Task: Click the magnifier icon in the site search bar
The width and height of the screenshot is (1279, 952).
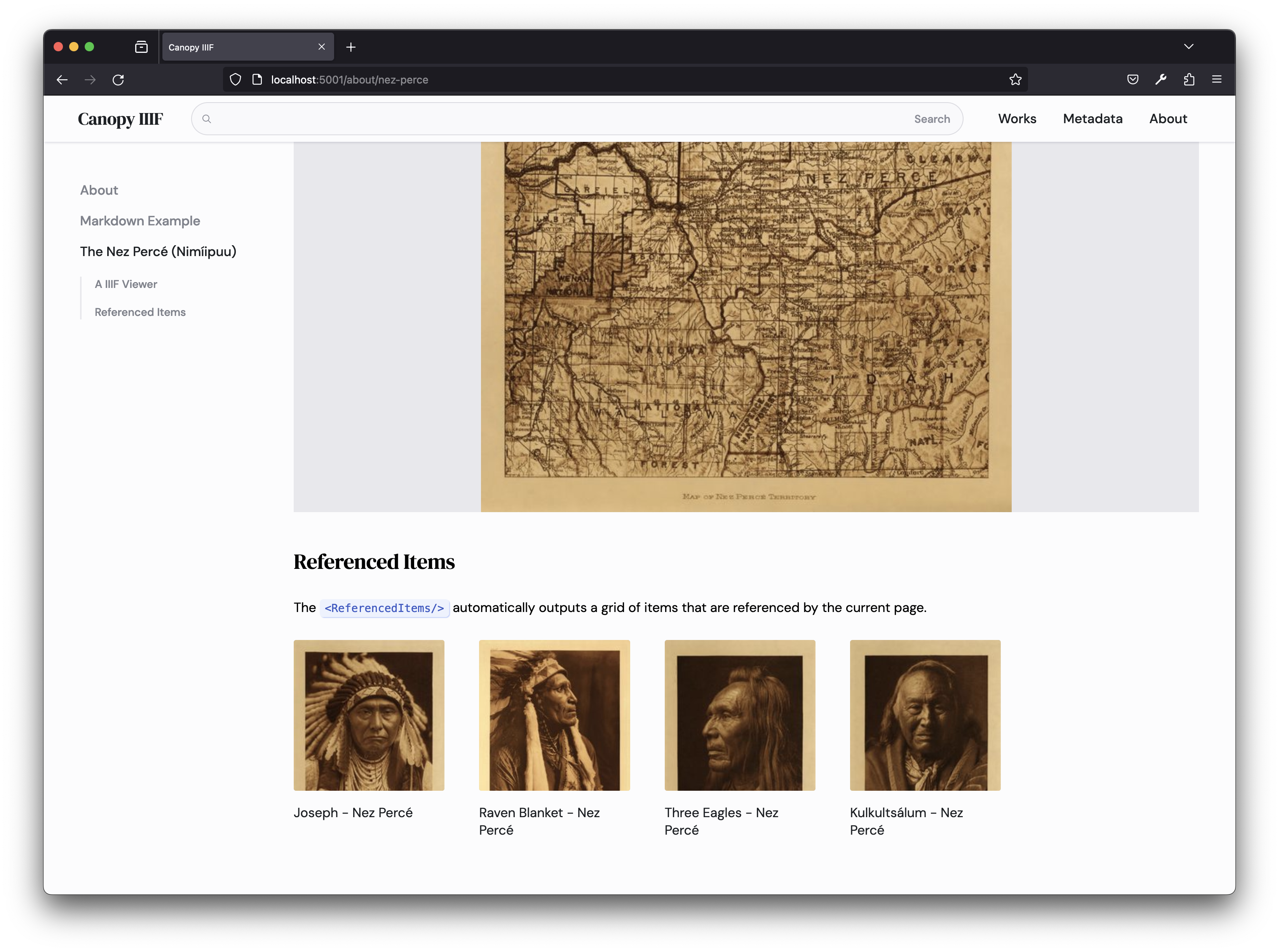Action: point(207,119)
